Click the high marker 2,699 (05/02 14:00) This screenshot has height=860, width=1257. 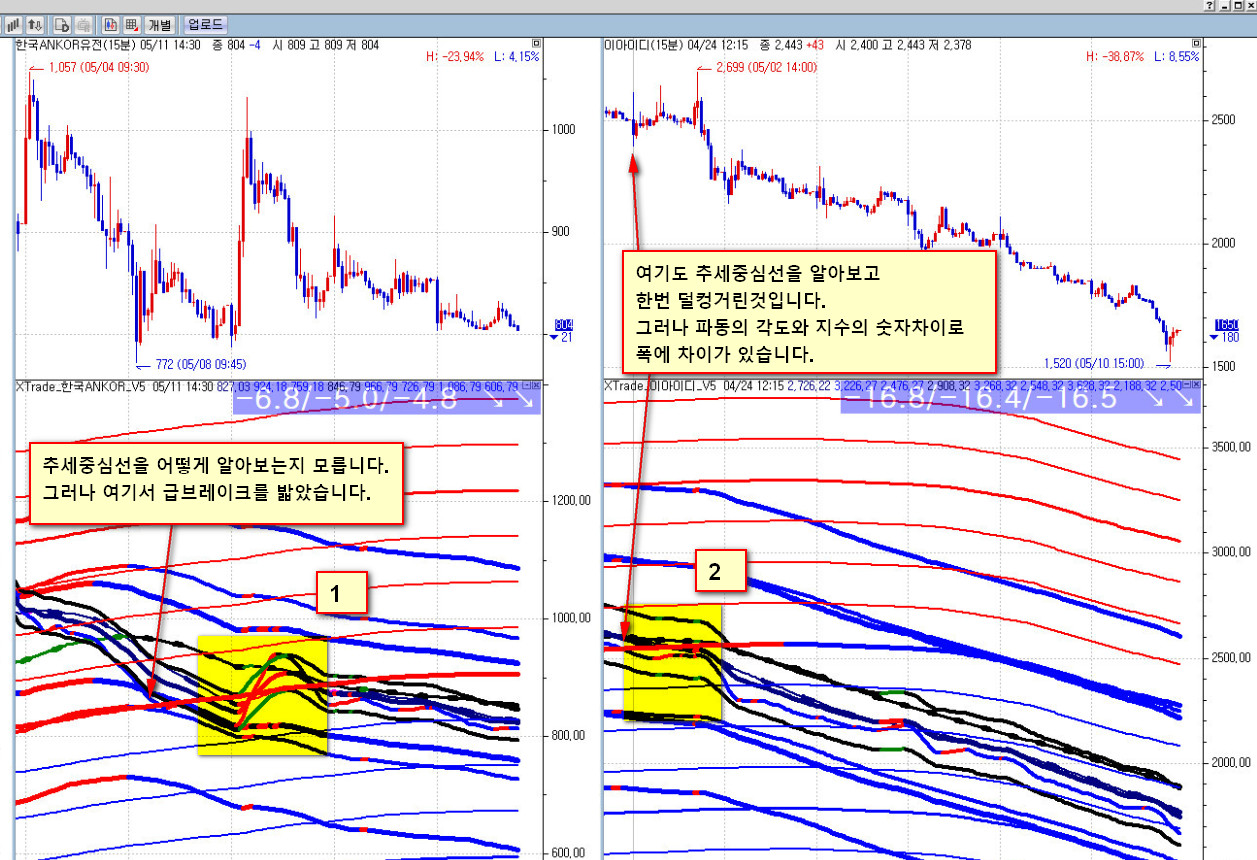(766, 67)
